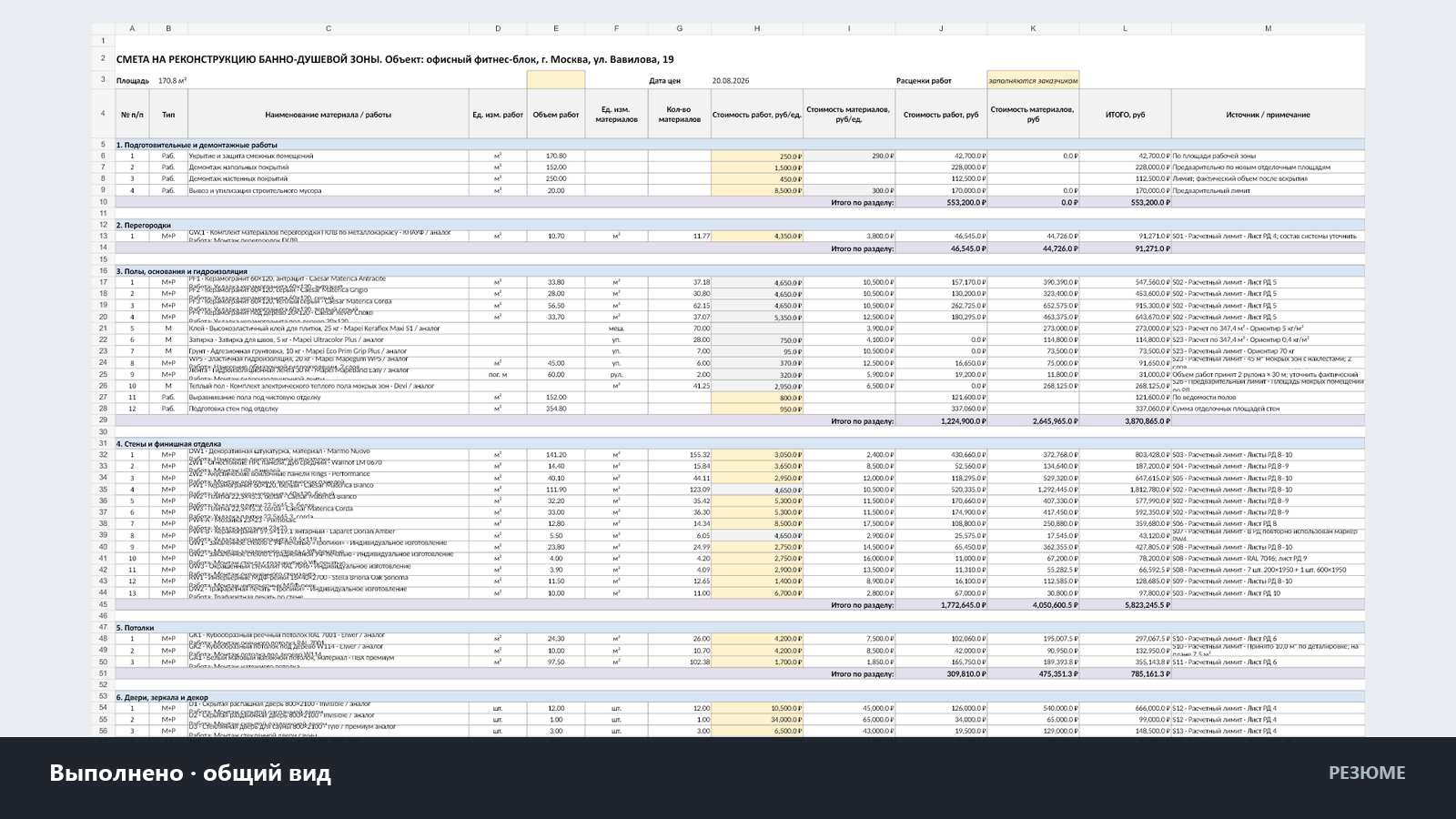Click the section total '5,823,245.5 ₽'

[1125, 604]
